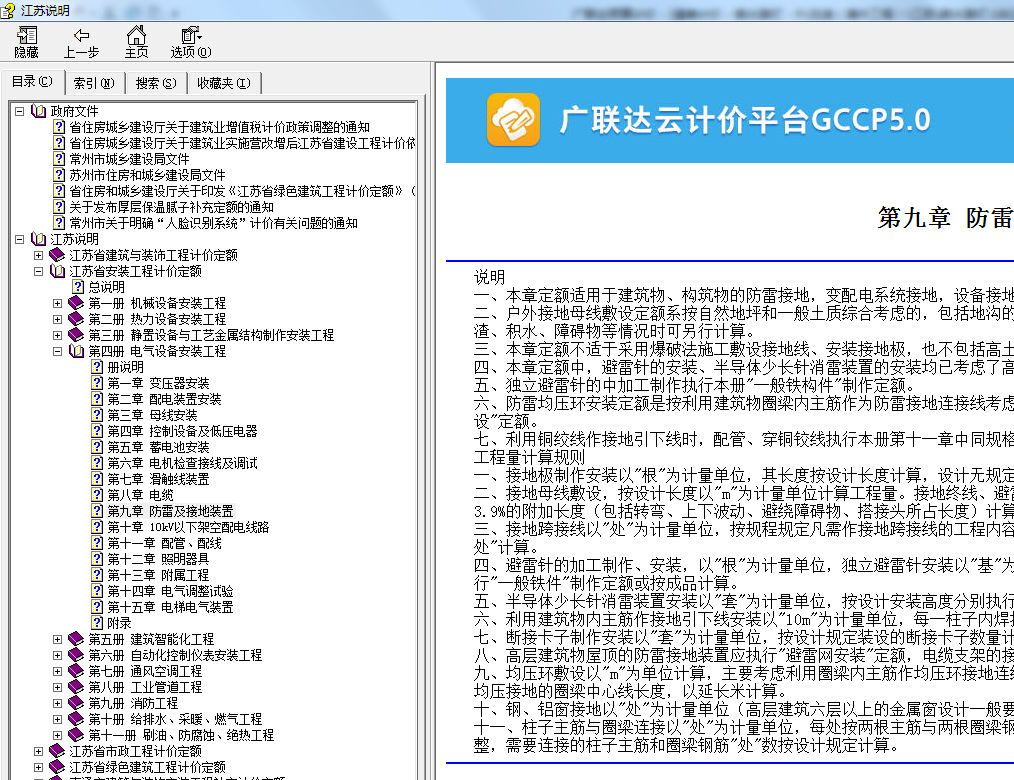Expand 第三册 静置设备与工艺金属结构 node
This screenshot has height=780, width=1014.
click(57, 336)
